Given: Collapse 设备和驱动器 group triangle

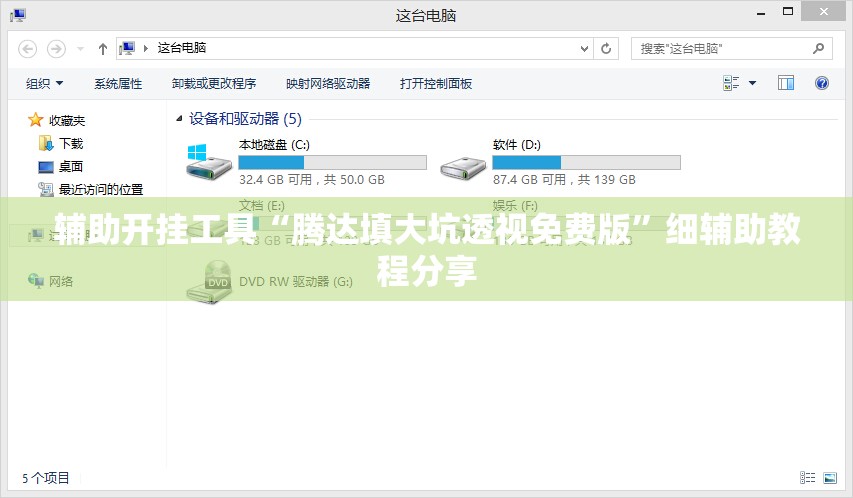Looking at the screenshot, I should pos(178,119).
